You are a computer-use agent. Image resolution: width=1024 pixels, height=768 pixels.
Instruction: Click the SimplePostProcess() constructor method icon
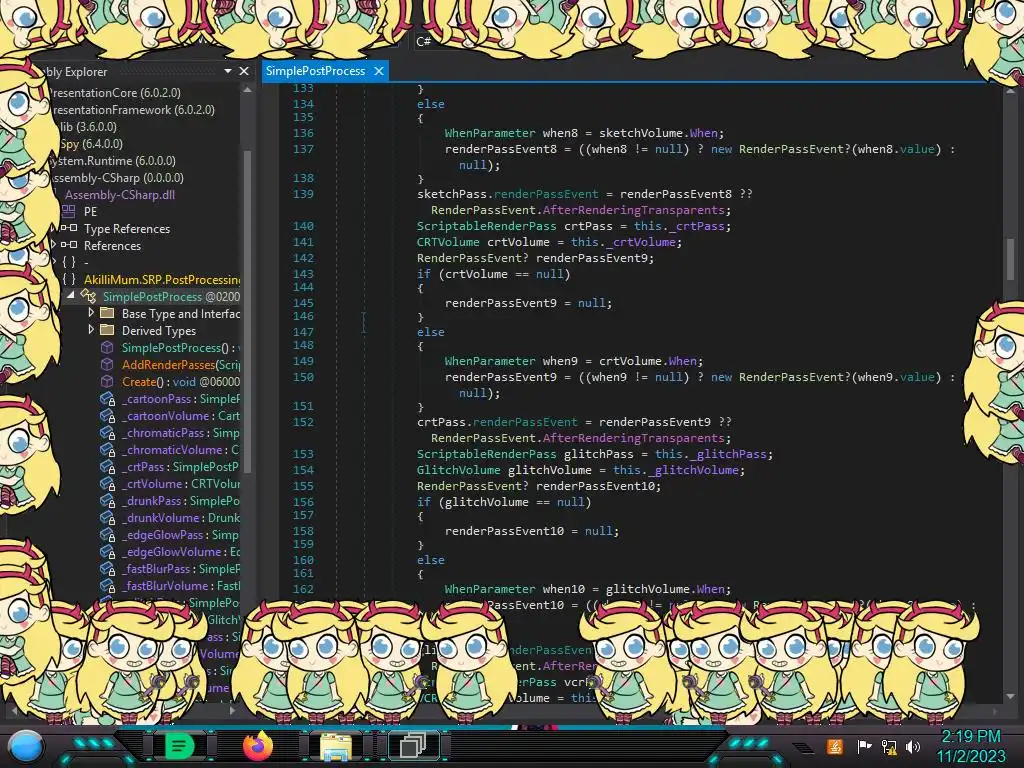107,347
